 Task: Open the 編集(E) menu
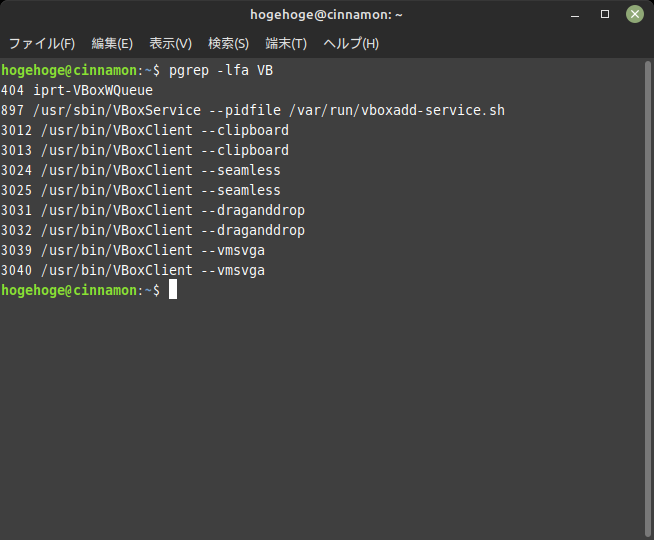pyautogui.click(x=112, y=43)
